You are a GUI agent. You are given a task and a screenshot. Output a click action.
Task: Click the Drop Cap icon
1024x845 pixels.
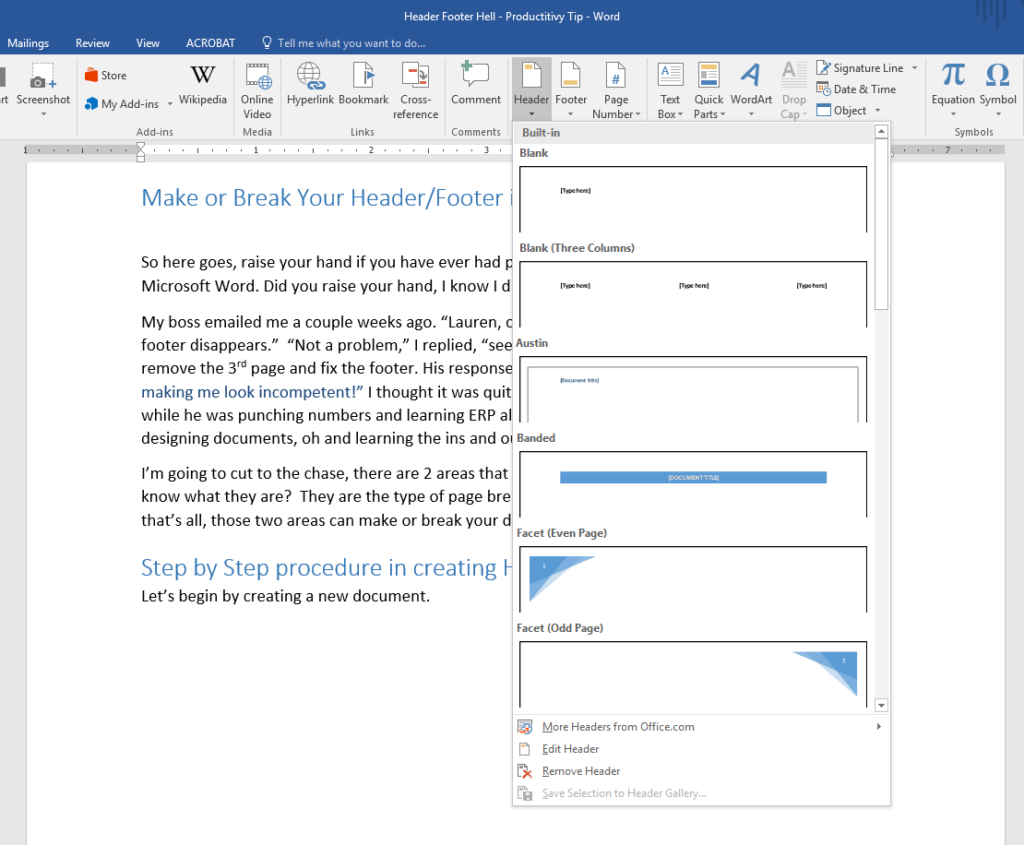coord(794,76)
